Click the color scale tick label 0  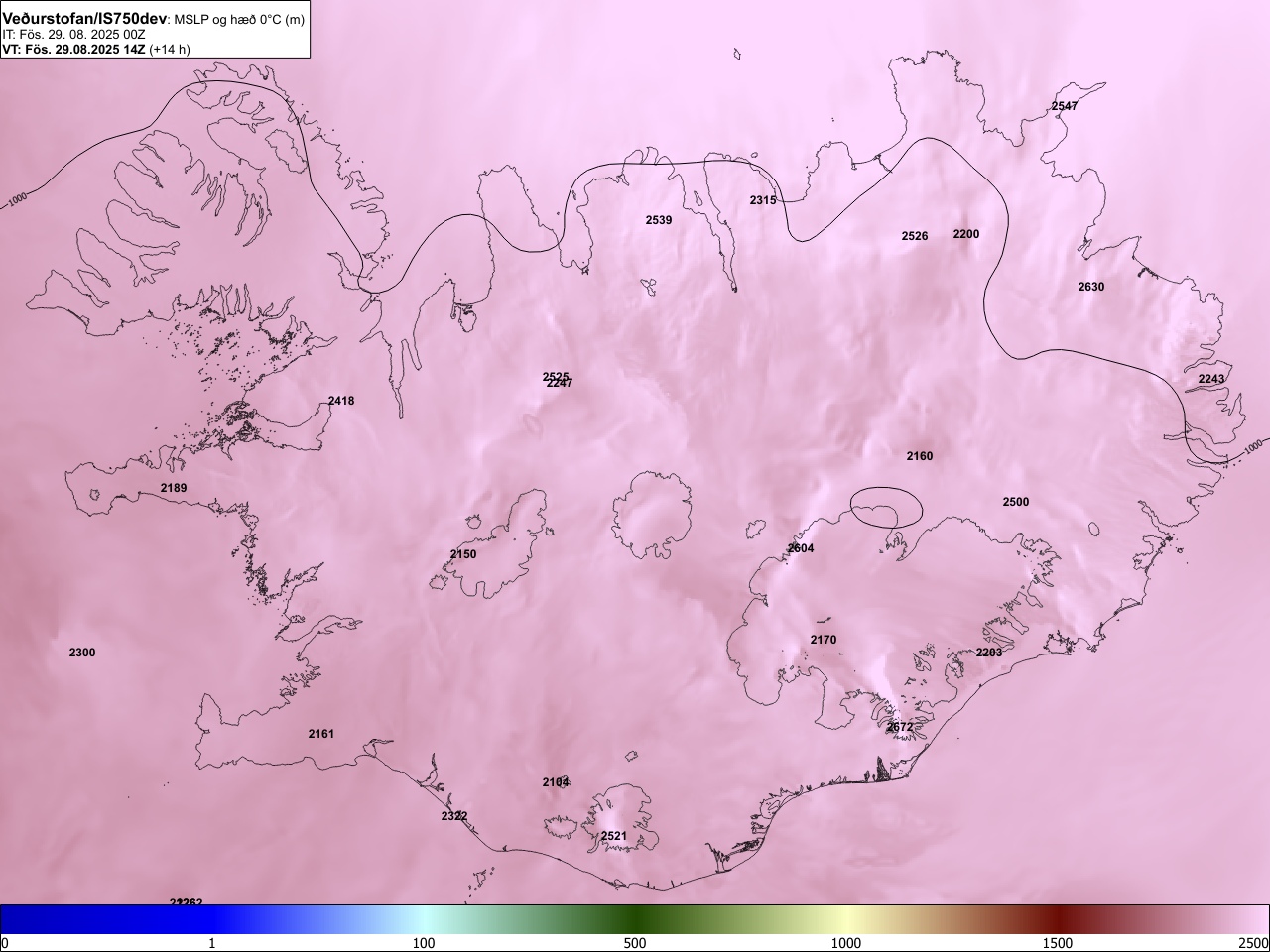pos(5,942)
